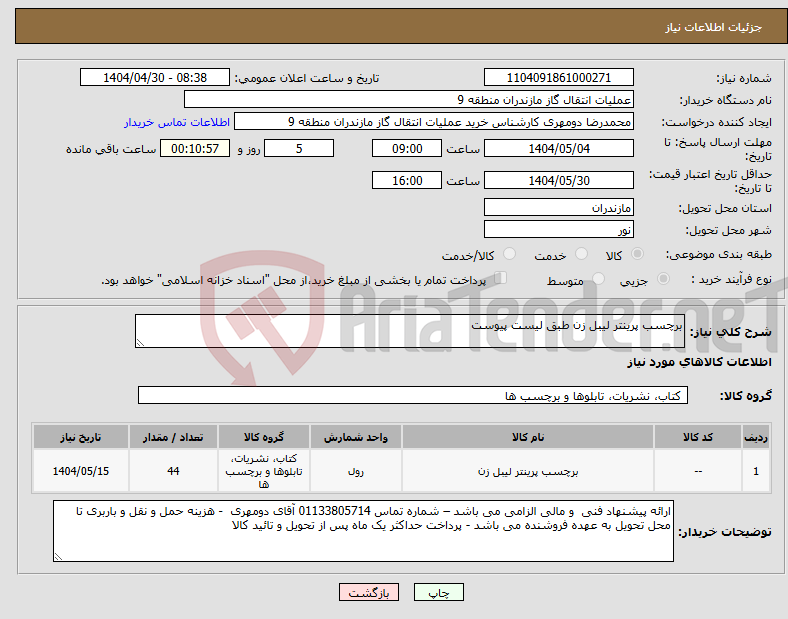Toggle Islamic treasury bonds payment checkbox

coord(501,278)
